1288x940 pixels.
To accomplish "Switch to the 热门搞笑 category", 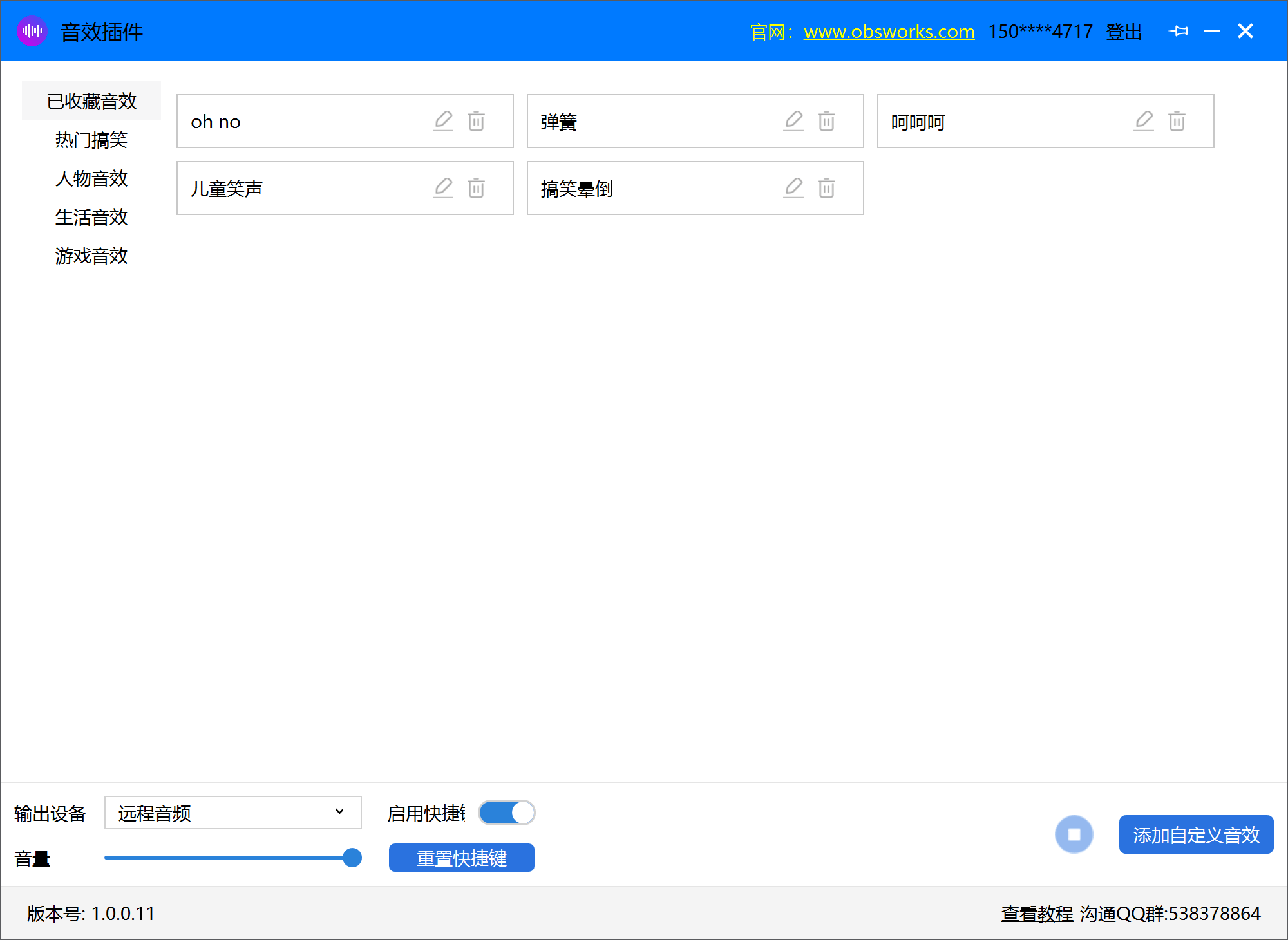I will (x=91, y=140).
